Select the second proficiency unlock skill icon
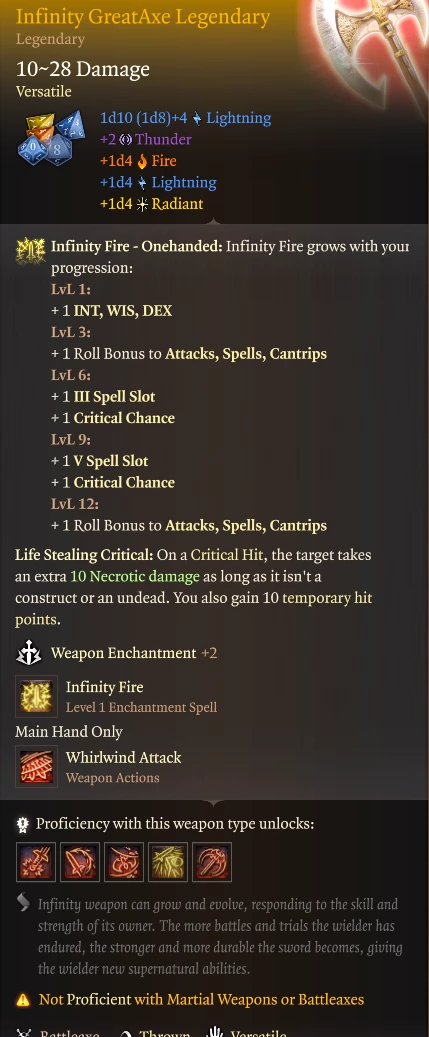 [80, 862]
